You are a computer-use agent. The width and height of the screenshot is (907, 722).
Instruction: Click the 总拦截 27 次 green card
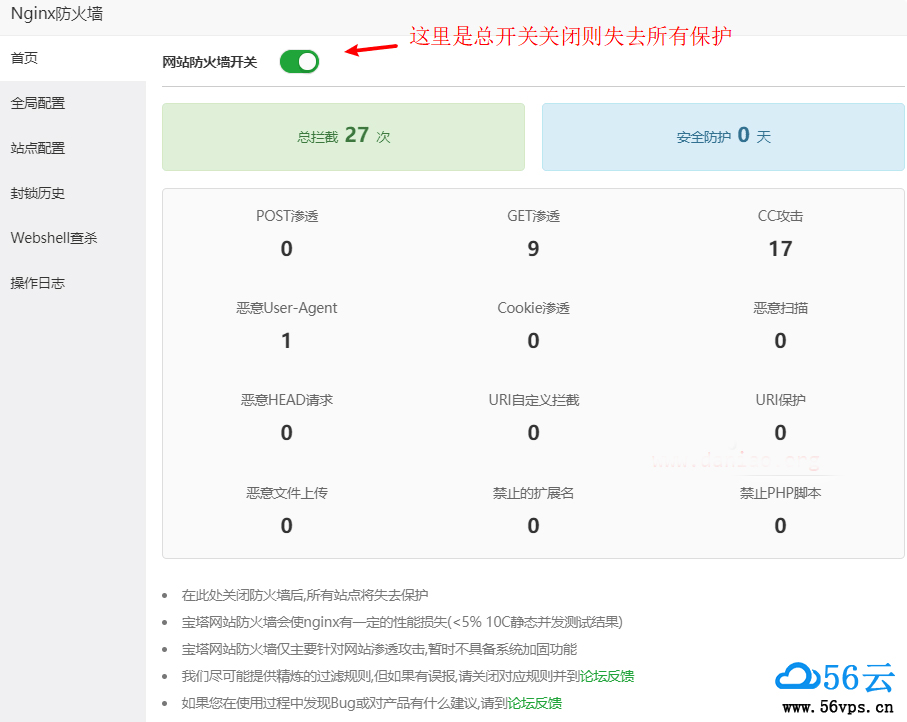pos(343,137)
